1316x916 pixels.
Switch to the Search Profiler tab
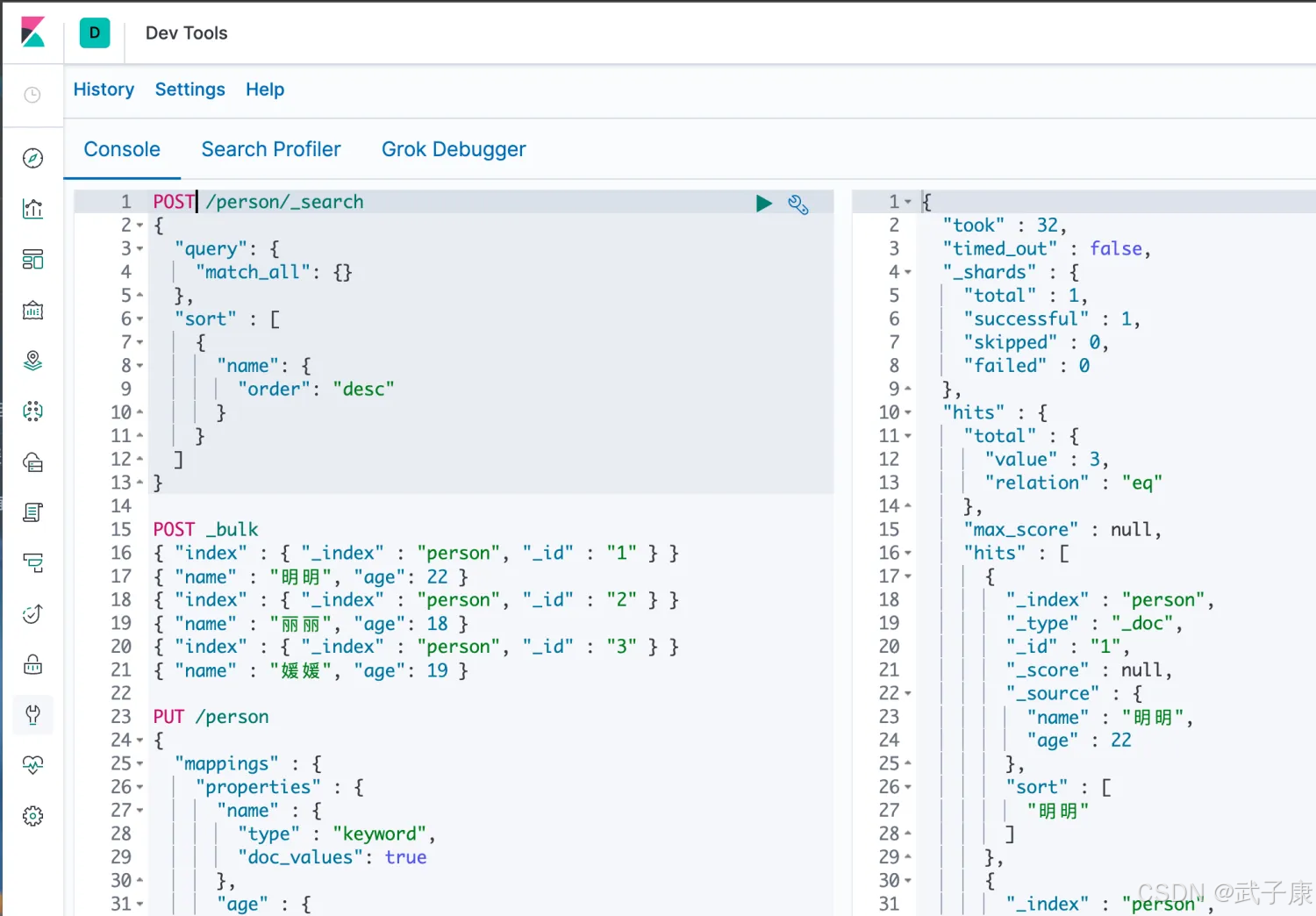click(x=270, y=149)
